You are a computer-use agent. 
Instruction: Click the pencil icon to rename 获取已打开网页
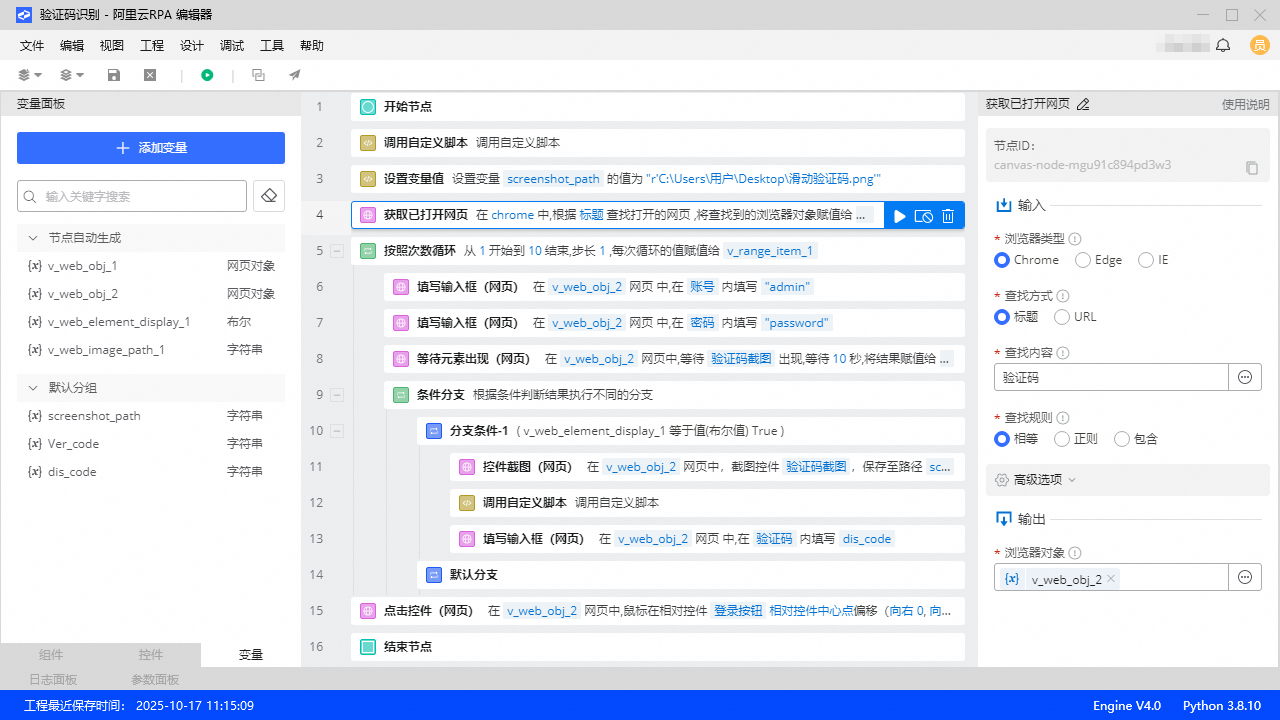(x=1083, y=104)
